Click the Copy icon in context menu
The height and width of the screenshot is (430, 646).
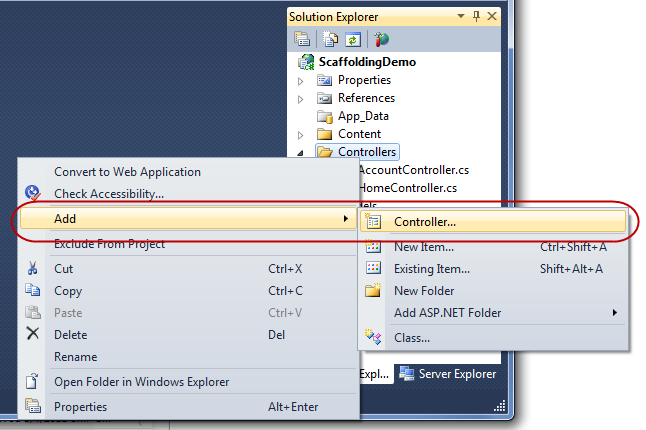[33, 290]
